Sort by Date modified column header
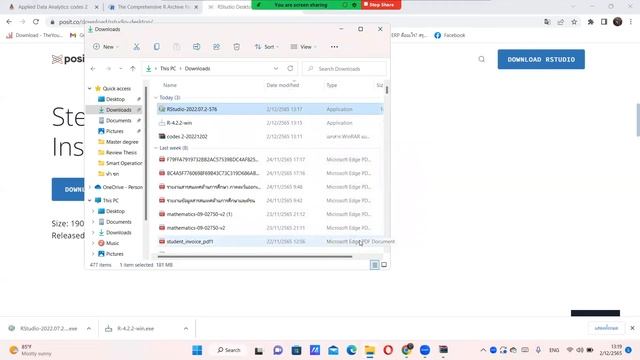Viewport: 640px width, 360px height. [283, 85]
